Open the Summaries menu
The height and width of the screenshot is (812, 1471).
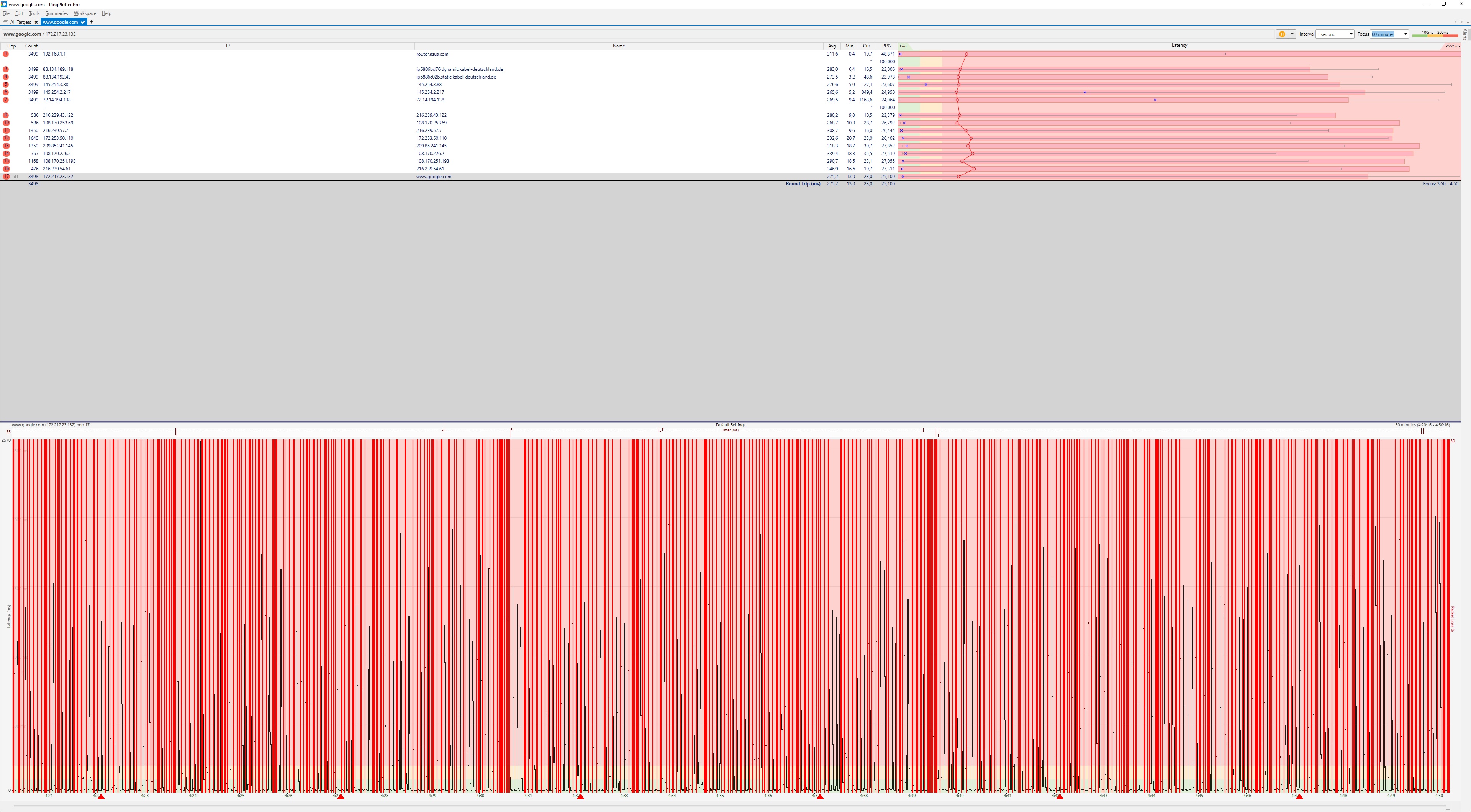pos(56,13)
